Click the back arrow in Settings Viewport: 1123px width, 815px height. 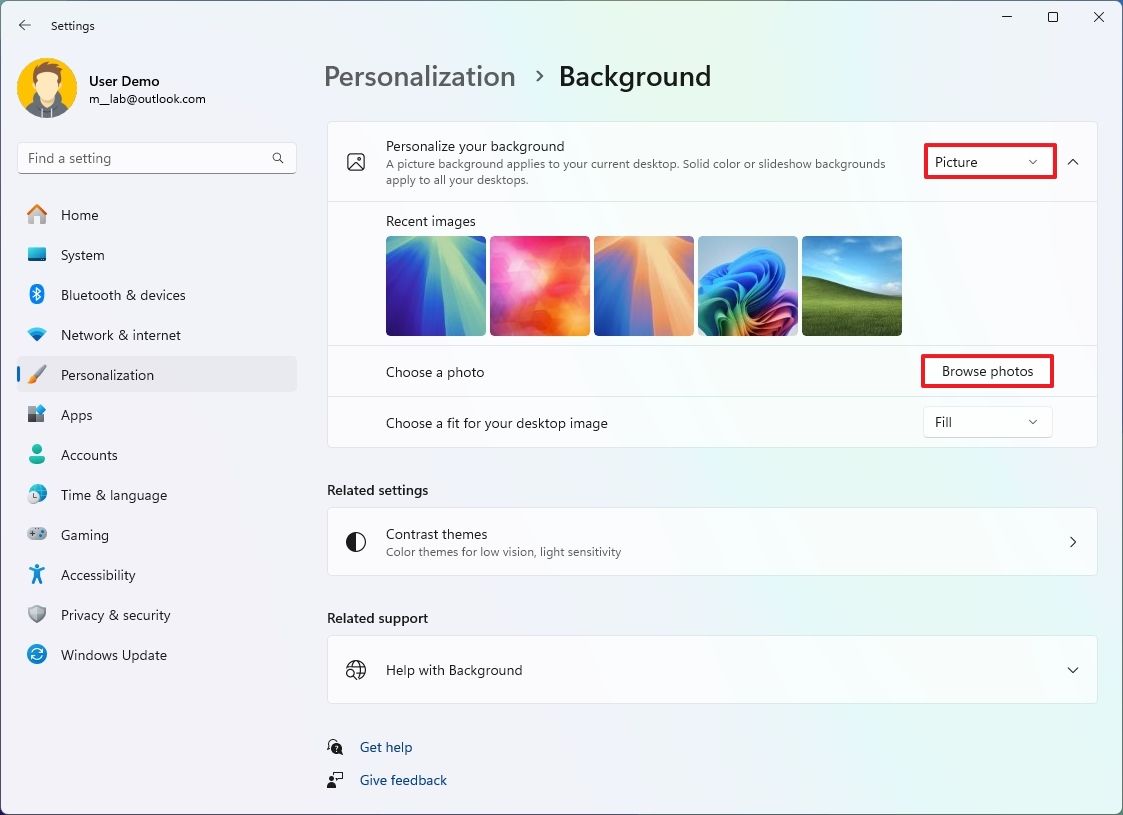point(24,25)
